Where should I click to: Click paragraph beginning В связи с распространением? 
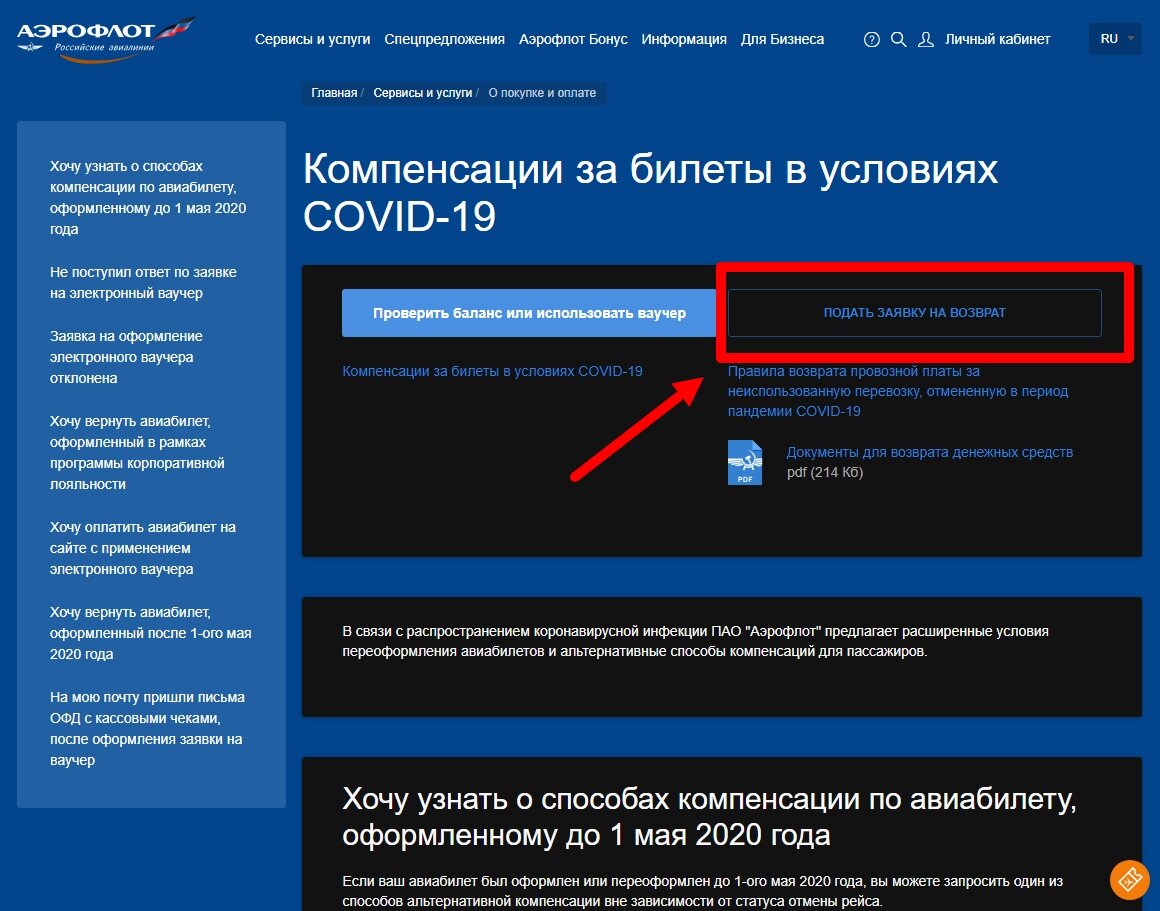pyautogui.click(x=695, y=642)
